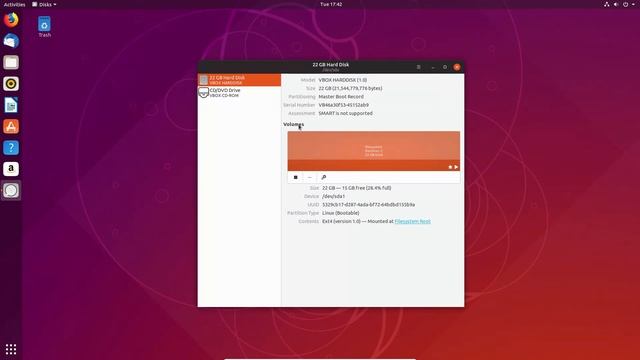
Task: Minimize the Disks window
Action: click(x=433, y=67)
